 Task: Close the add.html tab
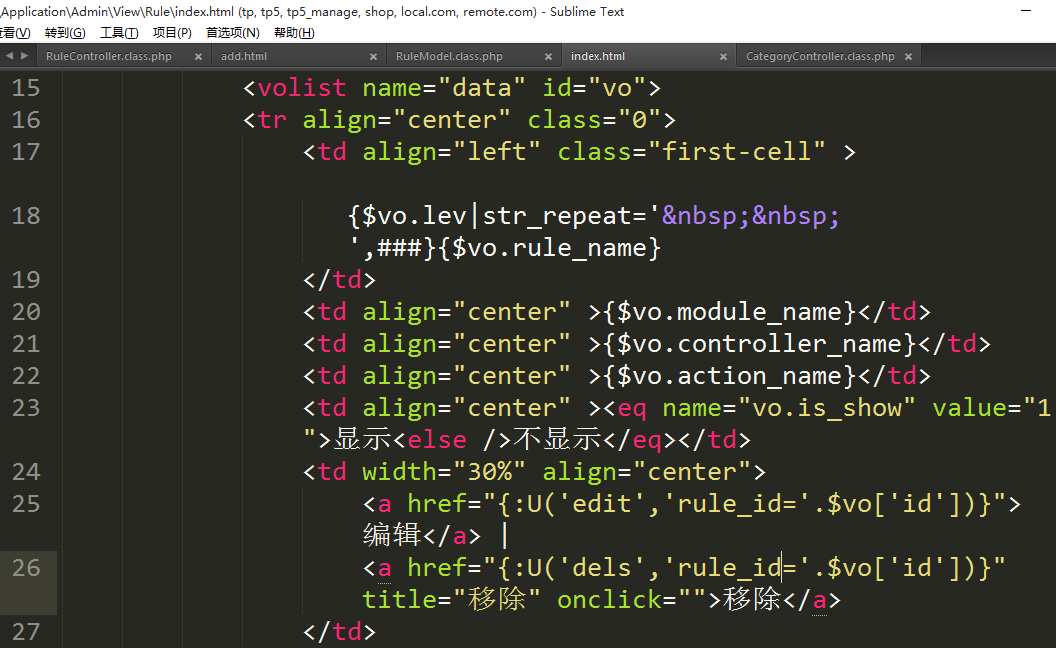pos(373,57)
